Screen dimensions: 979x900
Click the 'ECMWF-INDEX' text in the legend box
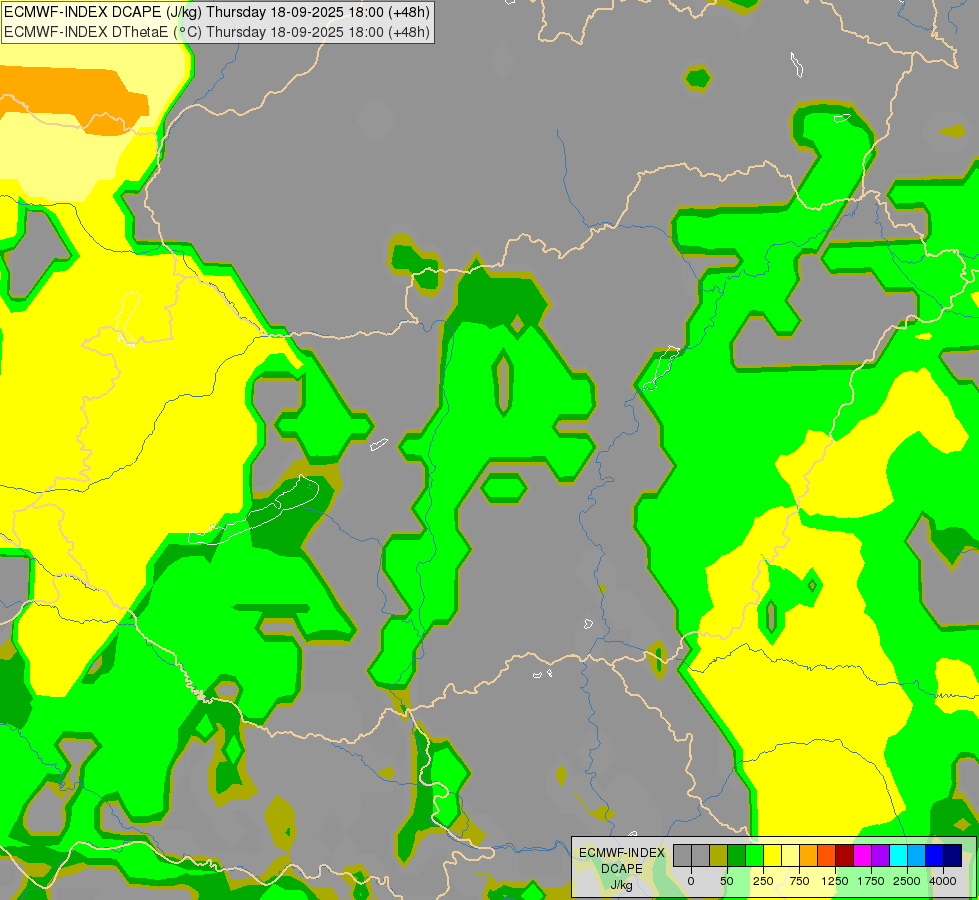[622, 853]
